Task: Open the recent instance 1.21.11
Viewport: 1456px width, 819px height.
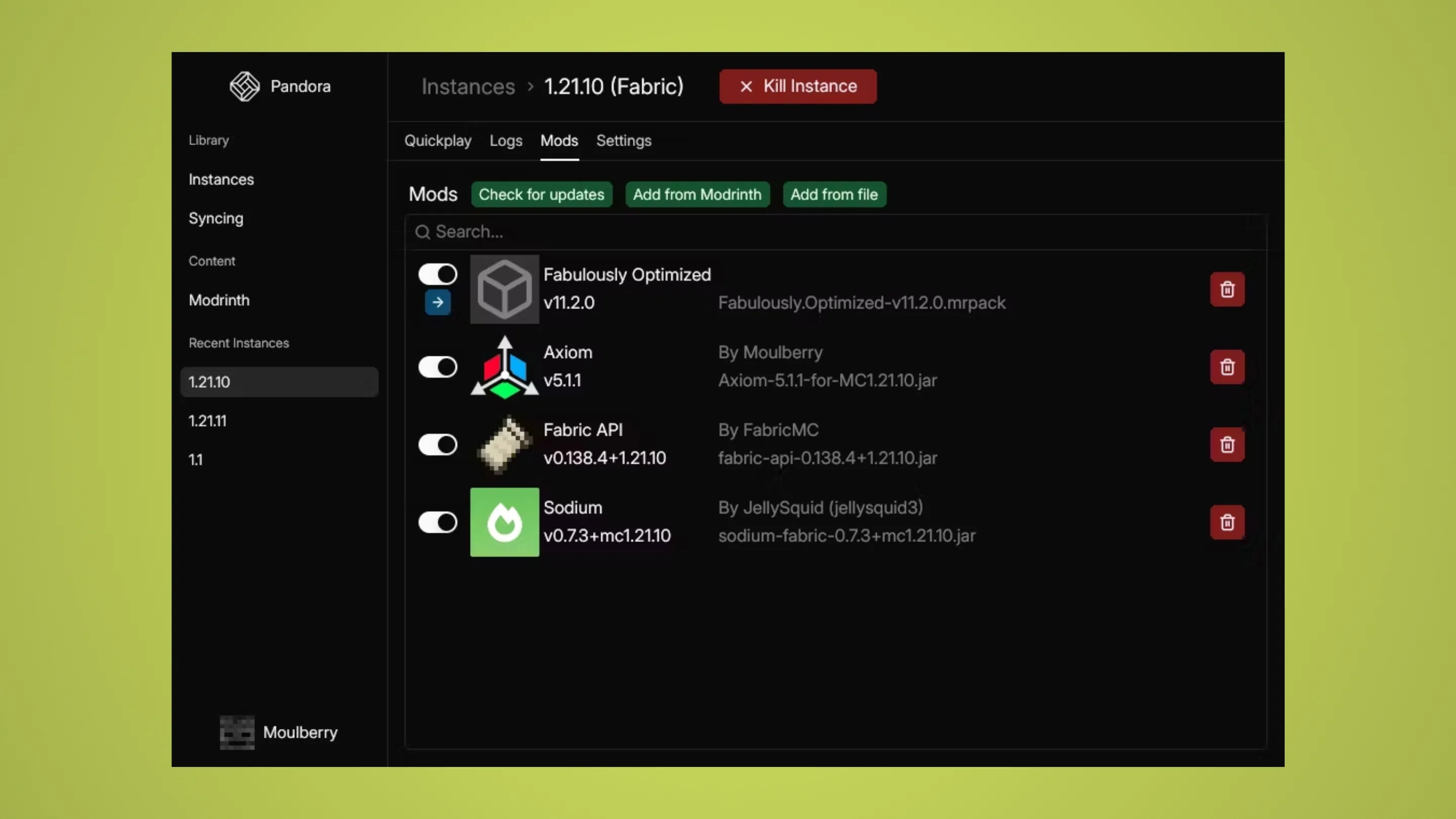Action: click(x=207, y=421)
